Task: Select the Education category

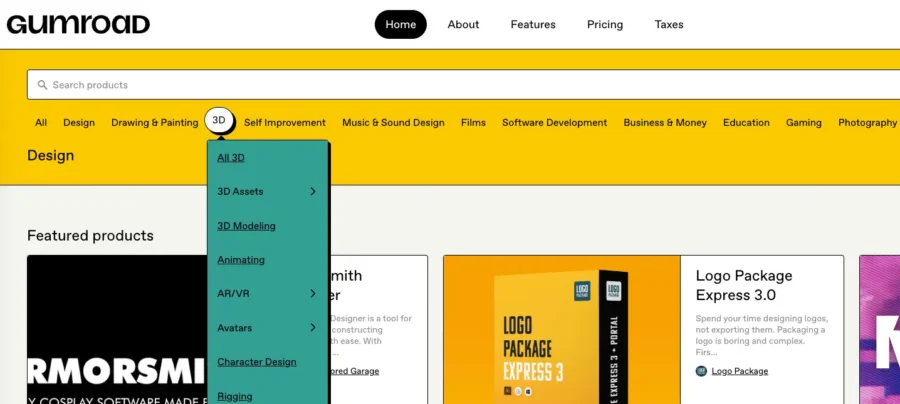Action: tap(746, 122)
